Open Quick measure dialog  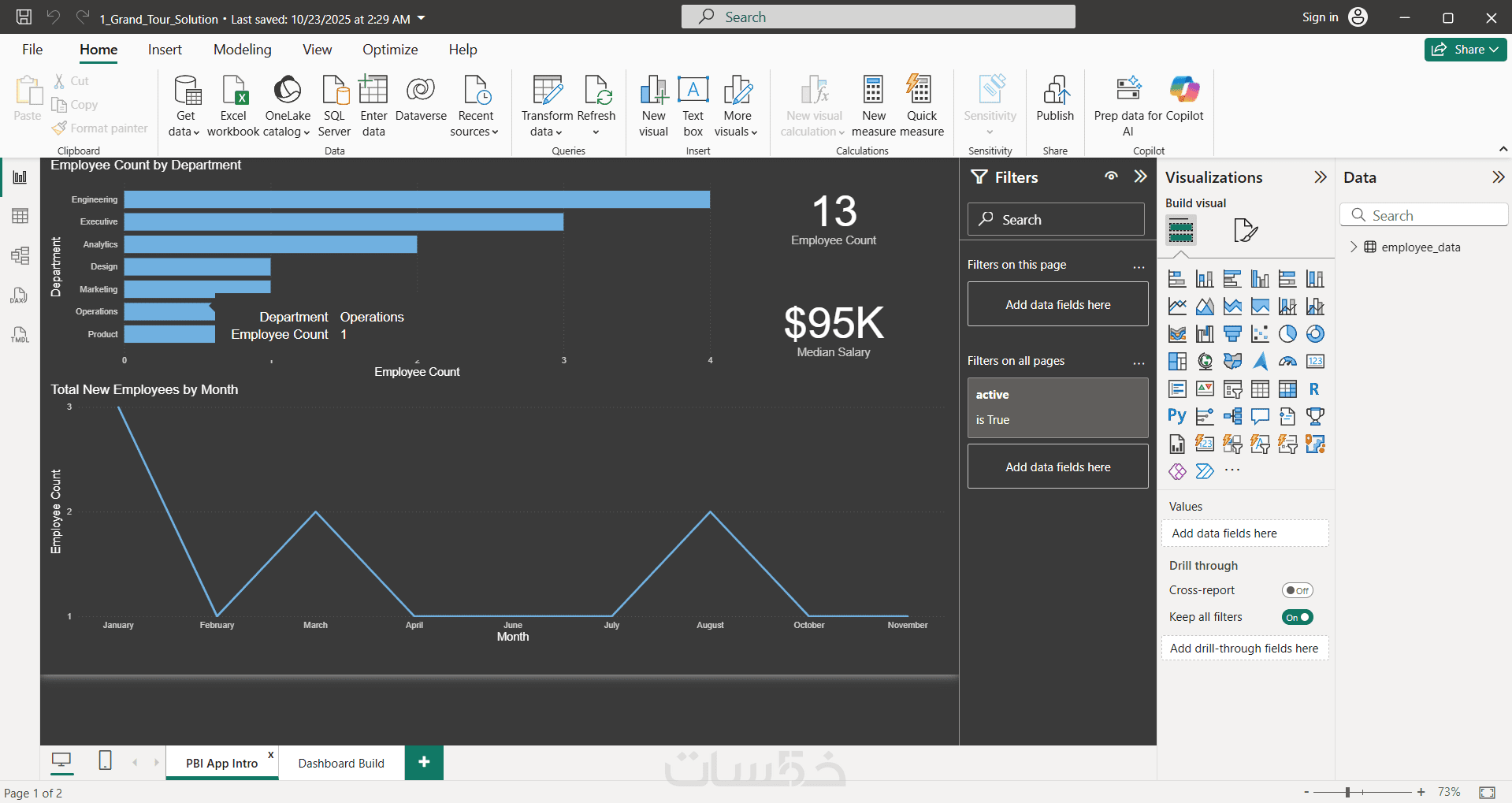(921, 106)
